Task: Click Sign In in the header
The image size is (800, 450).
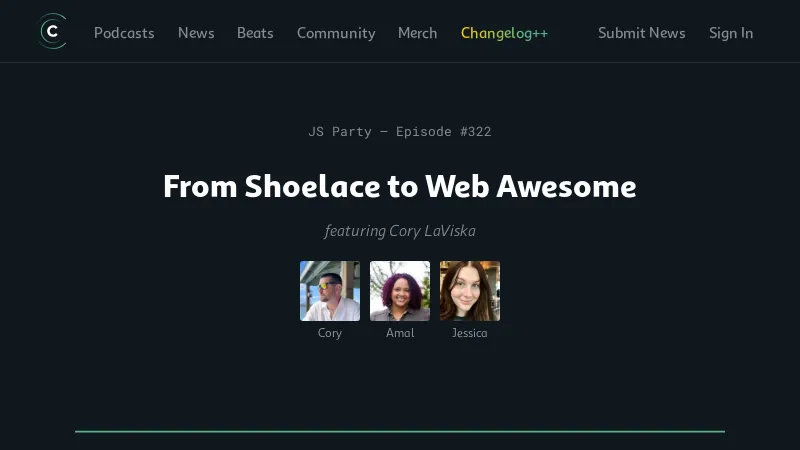Action: click(x=731, y=33)
